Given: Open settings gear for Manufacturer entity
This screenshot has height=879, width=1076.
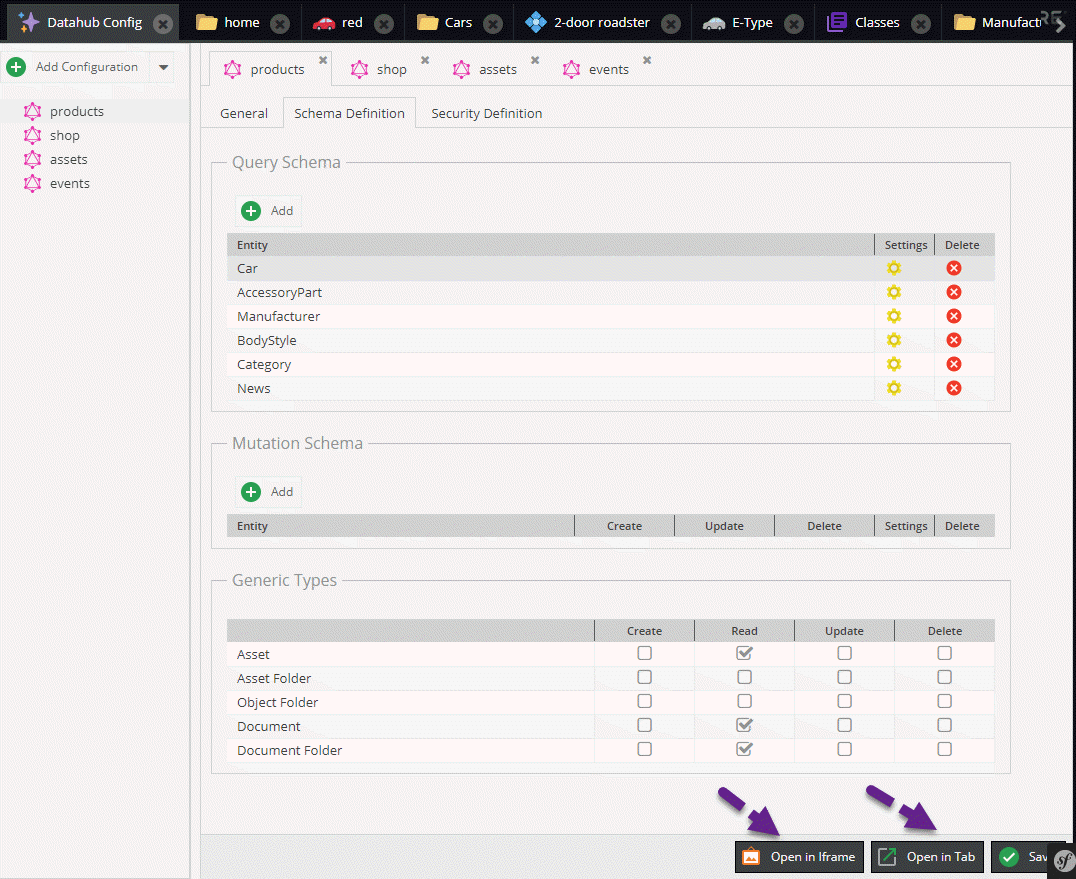Looking at the screenshot, I should (894, 316).
